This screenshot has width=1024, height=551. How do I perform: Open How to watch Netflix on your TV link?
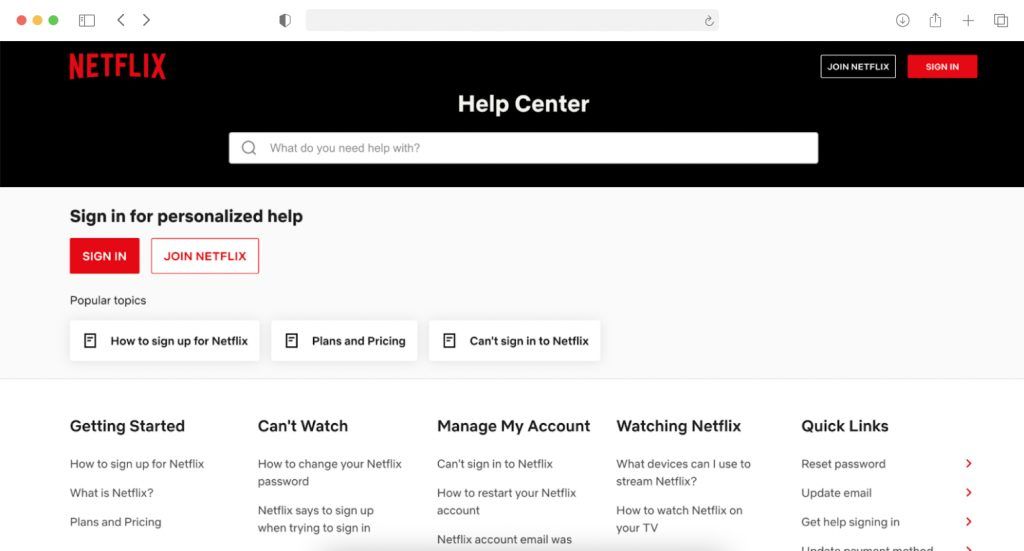pos(679,519)
